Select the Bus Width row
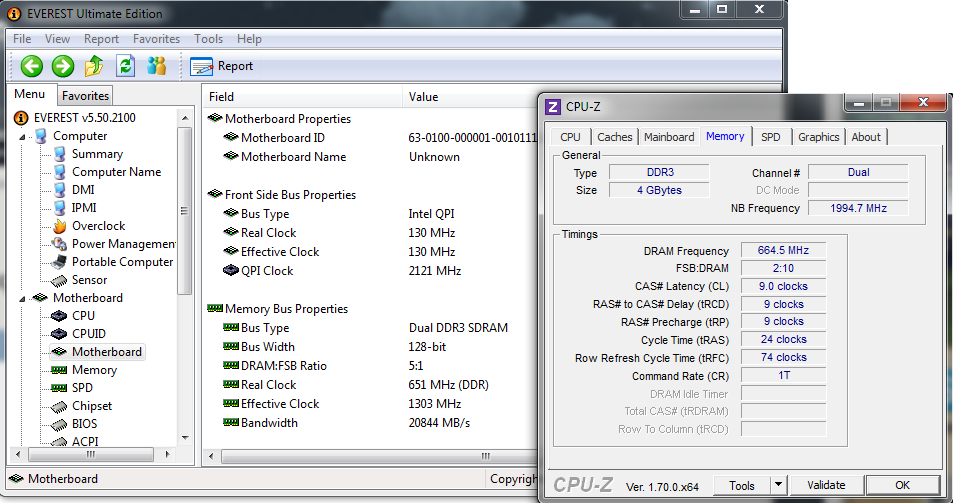 [371, 347]
